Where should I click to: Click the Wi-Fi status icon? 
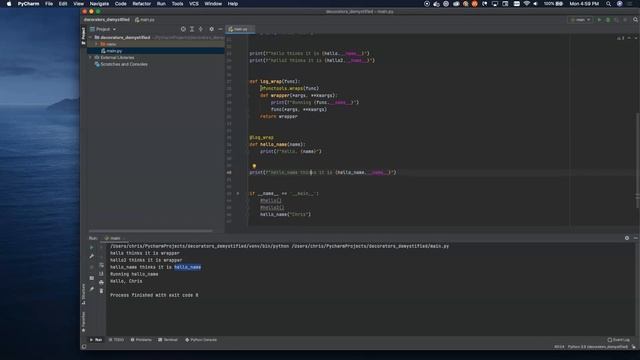[527, 4]
